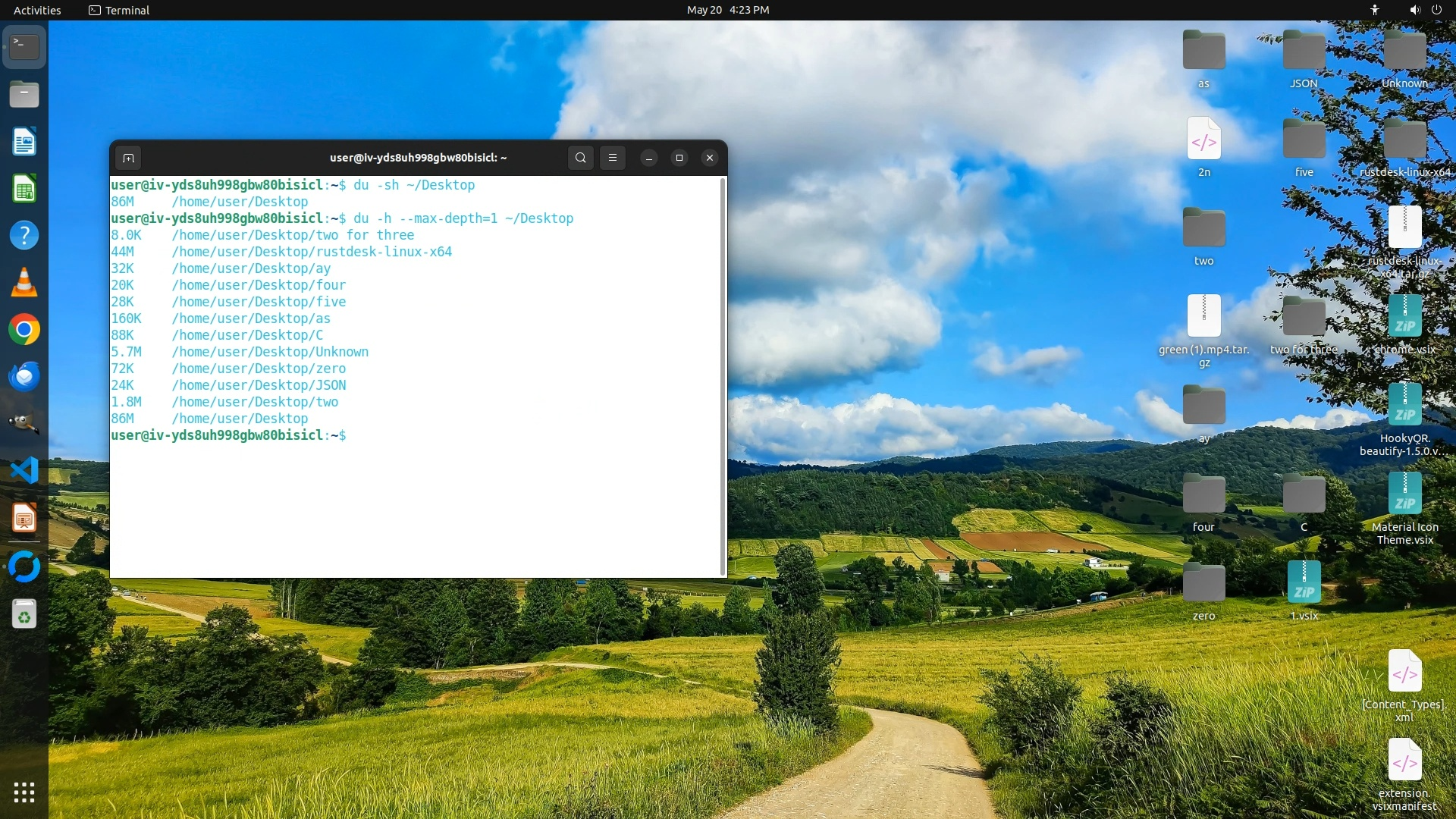
Task: Open system volume and power menu
Action: pyautogui.click(x=1425, y=10)
